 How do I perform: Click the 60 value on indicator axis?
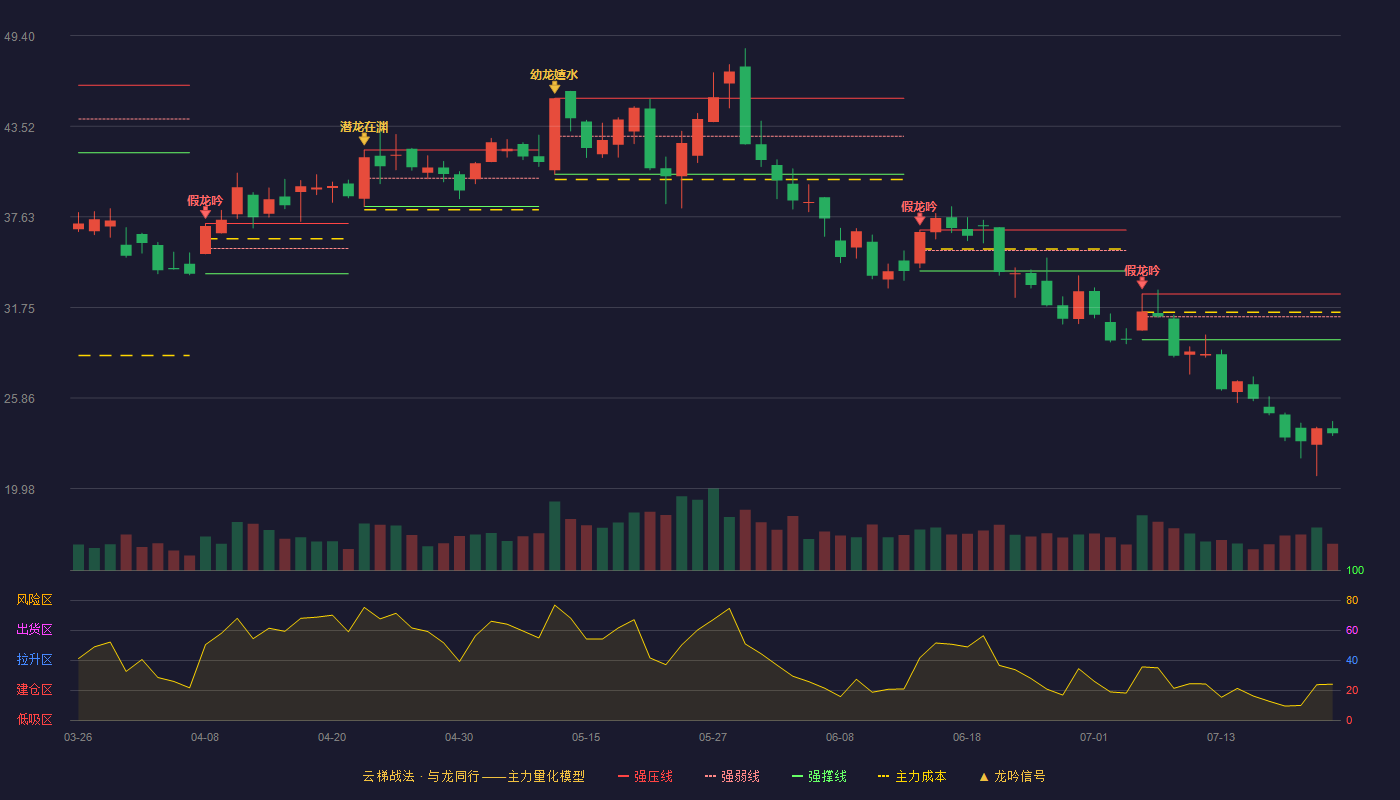point(1352,630)
